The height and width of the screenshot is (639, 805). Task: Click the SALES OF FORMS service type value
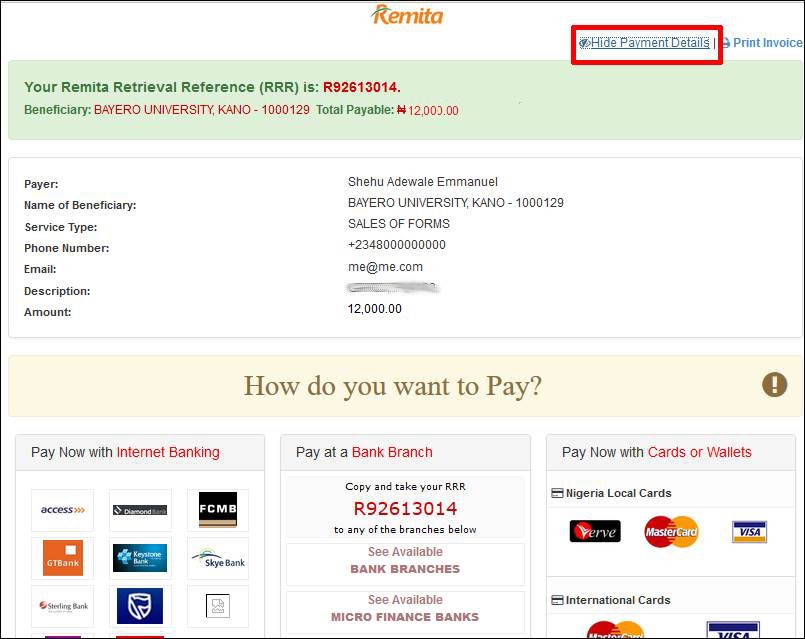pyautogui.click(x=399, y=224)
